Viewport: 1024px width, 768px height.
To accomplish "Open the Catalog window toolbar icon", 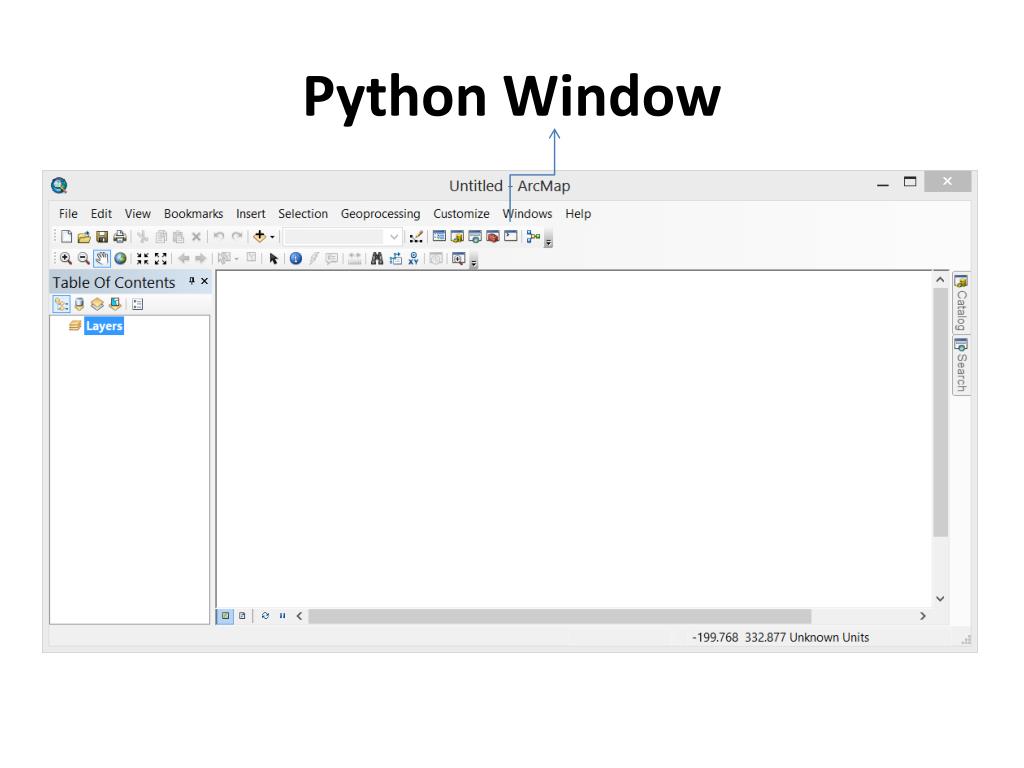I will click(x=457, y=236).
